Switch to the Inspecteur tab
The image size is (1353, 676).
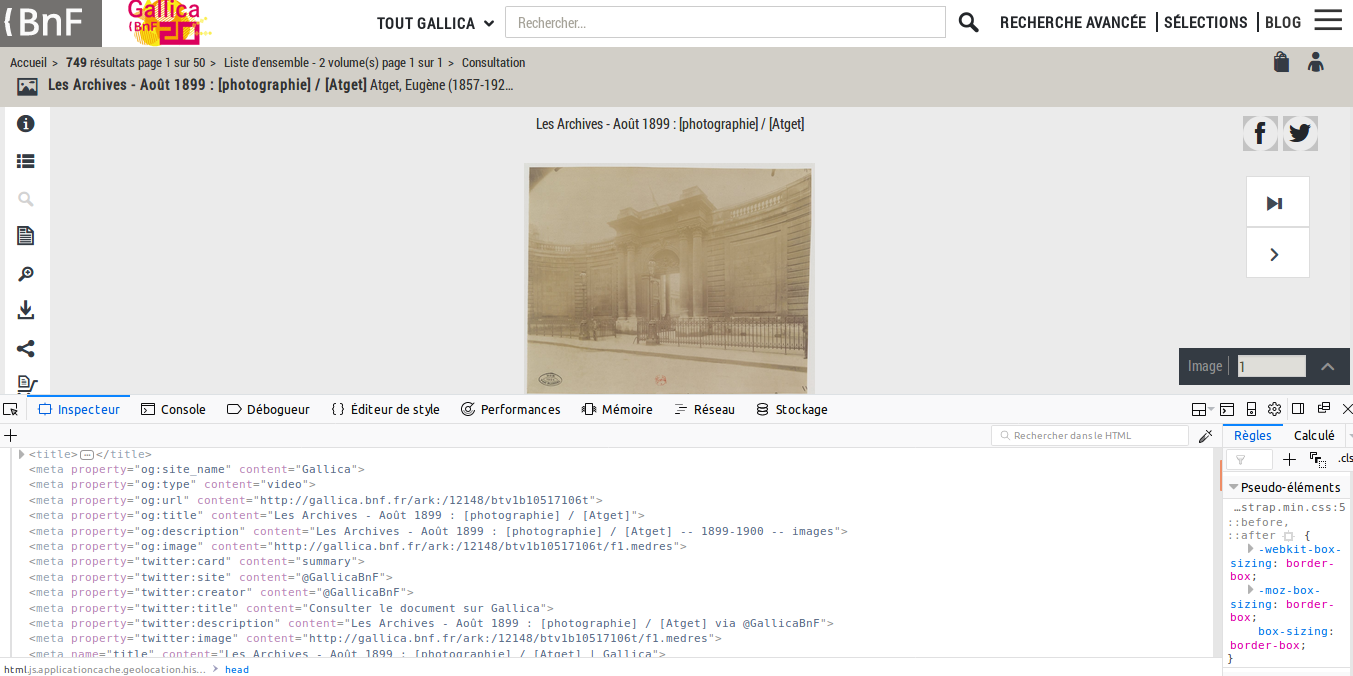[79, 409]
